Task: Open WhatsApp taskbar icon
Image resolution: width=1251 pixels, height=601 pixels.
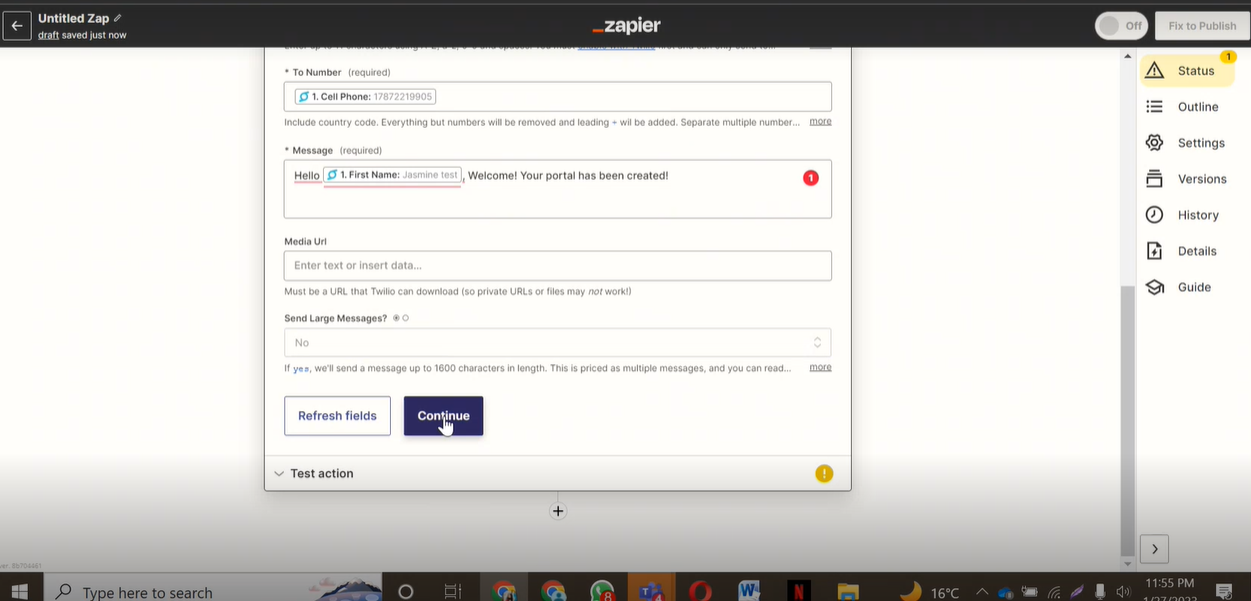Action: pyautogui.click(x=602, y=591)
